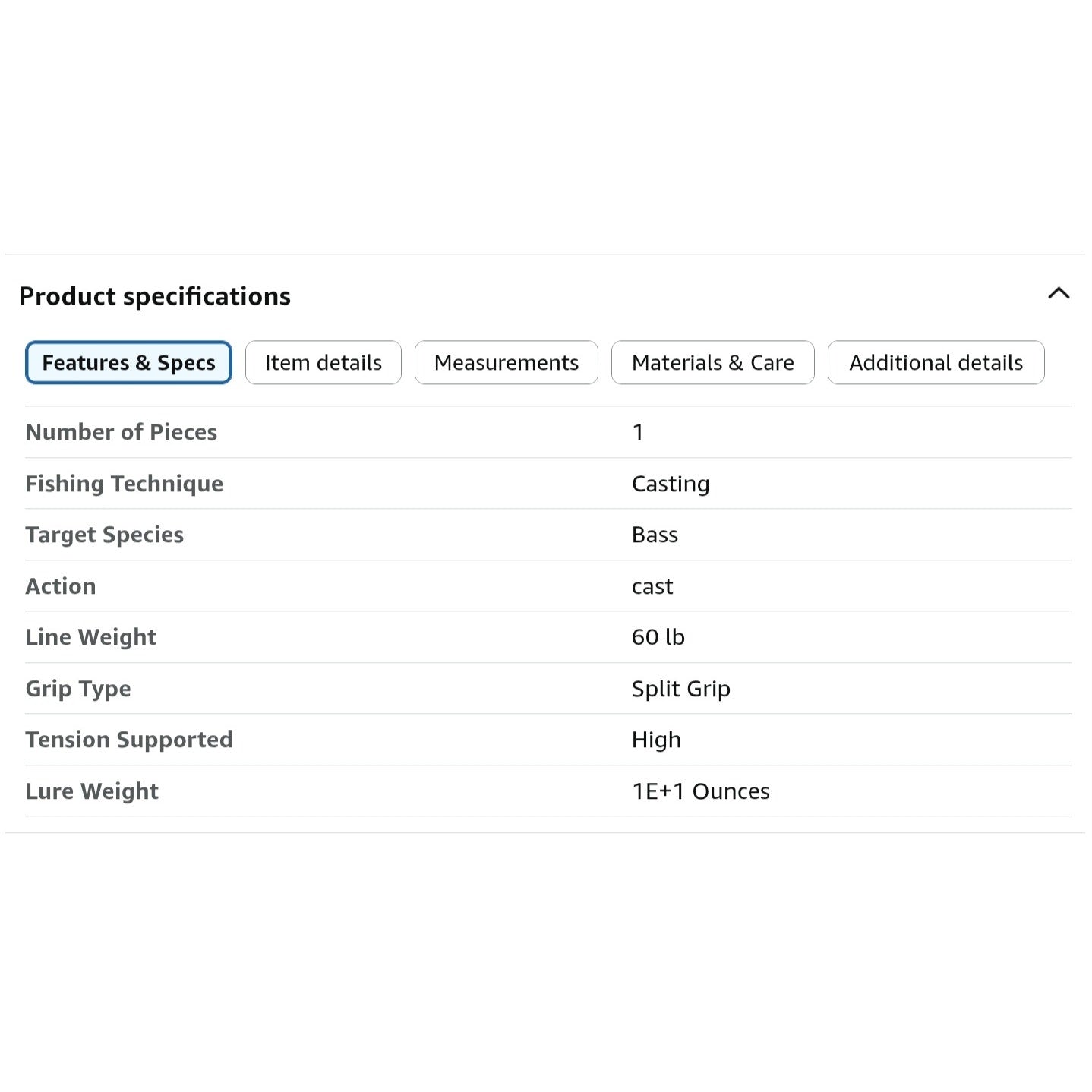Open the Materials & Care tab
Image resolution: width=1092 pixels, height=1092 pixels.
point(713,363)
